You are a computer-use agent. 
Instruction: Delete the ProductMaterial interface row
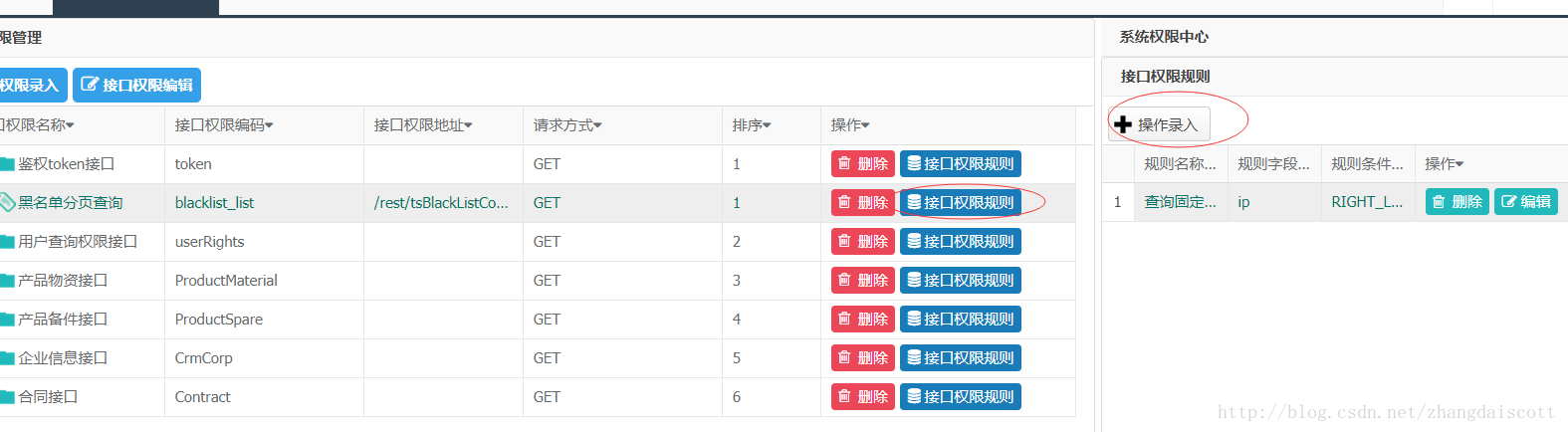863,281
